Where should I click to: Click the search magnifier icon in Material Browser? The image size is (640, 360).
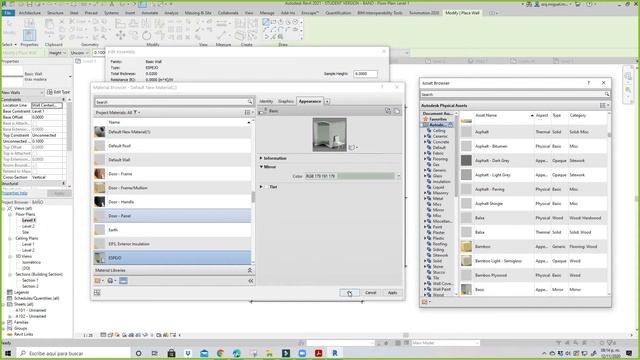point(250,102)
